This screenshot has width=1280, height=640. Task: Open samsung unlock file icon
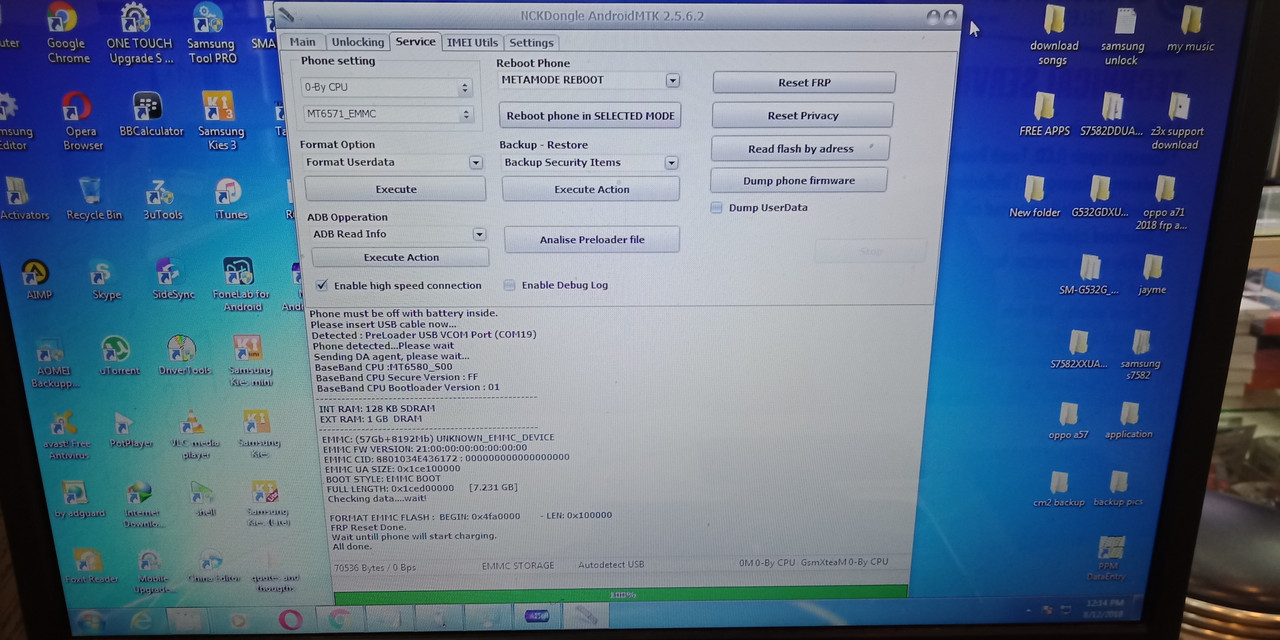coord(1122,36)
